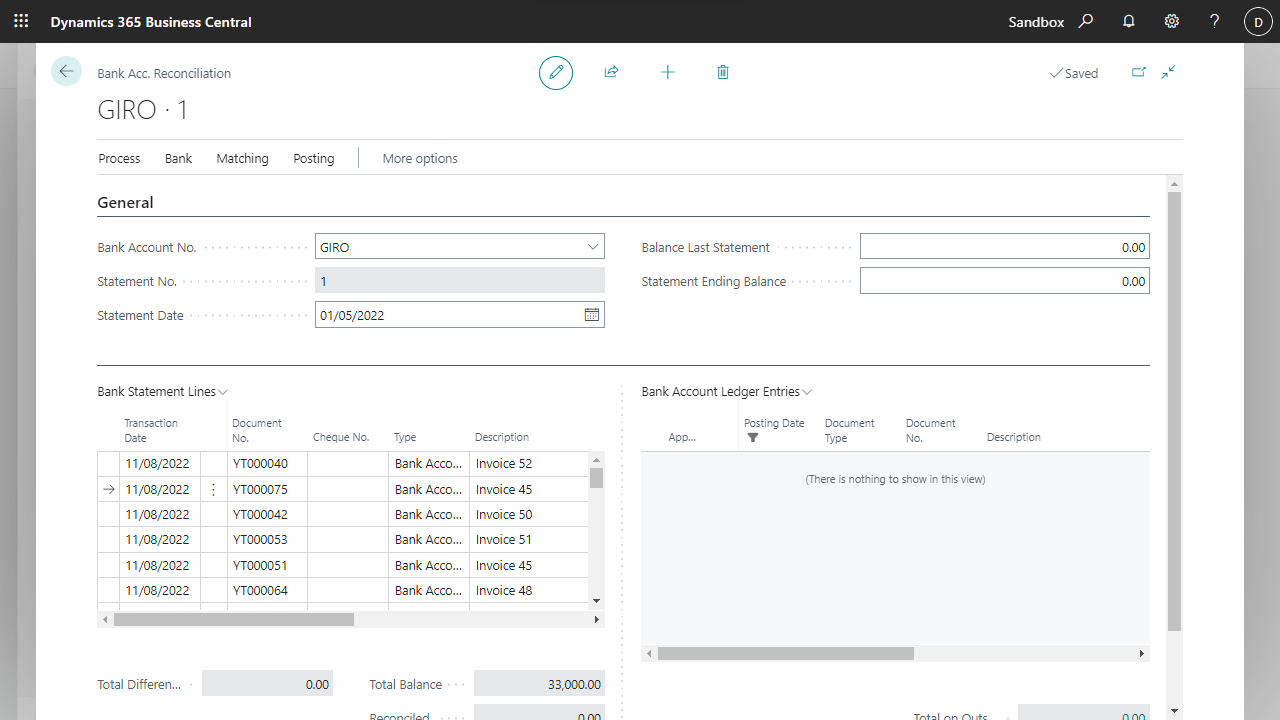Click the Statement No. field
The width and height of the screenshot is (1280, 720).
click(x=460, y=281)
